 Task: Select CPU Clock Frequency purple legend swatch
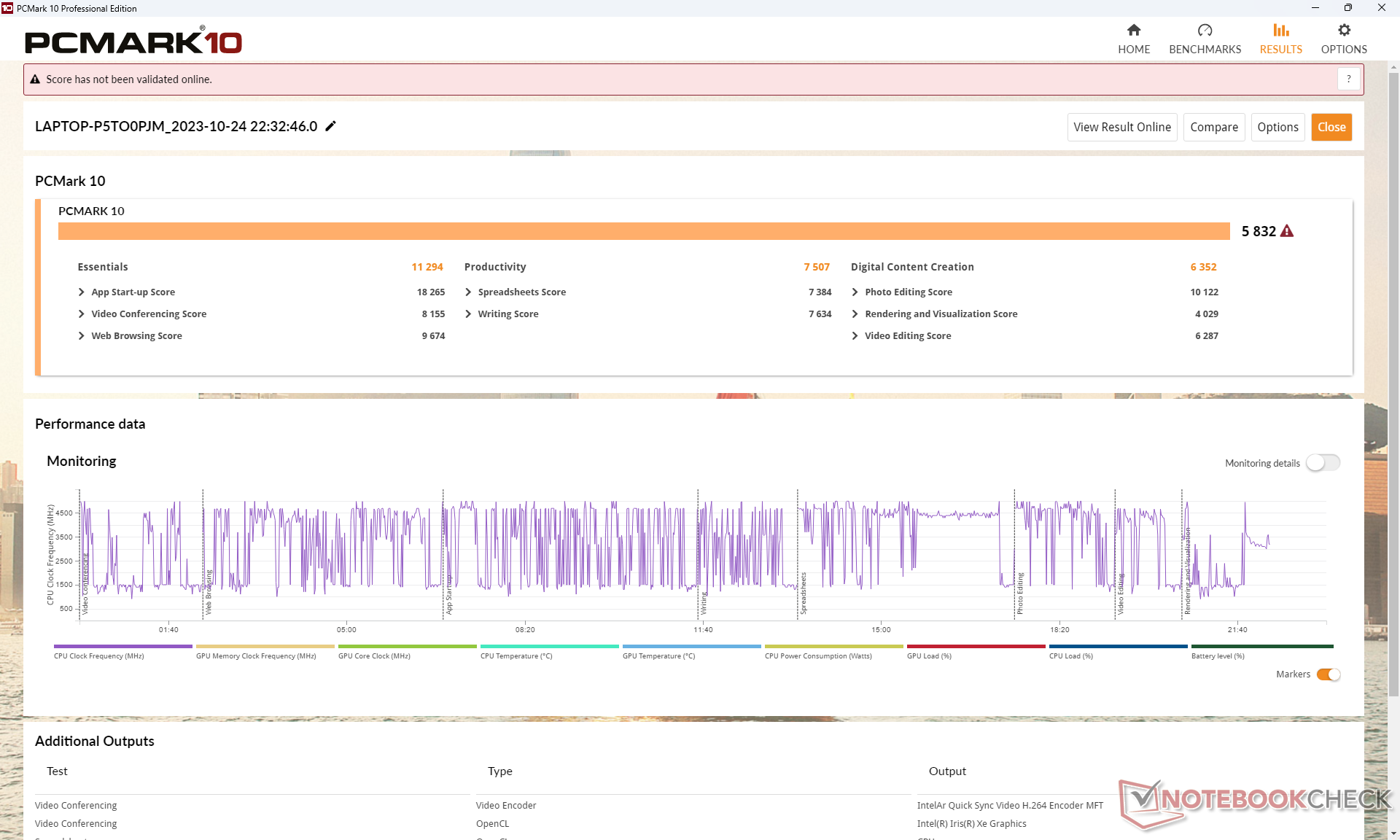tap(122, 647)
